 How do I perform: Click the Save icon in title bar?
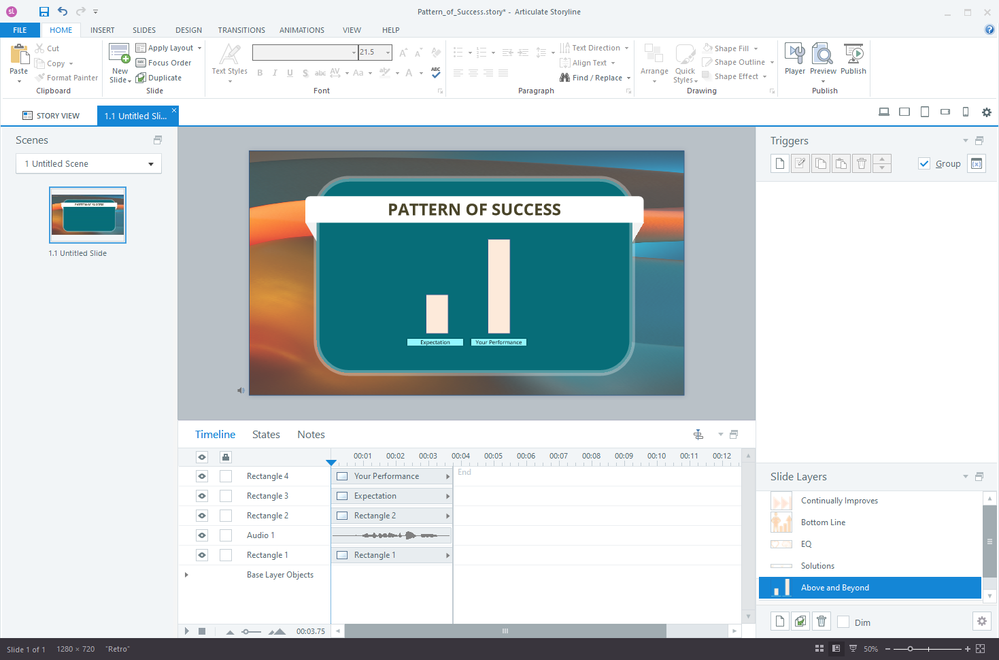point(43,11)
